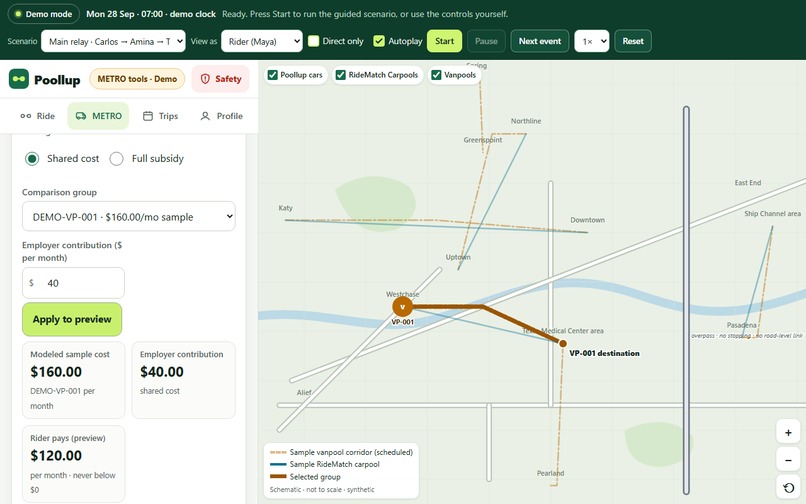
Task: Click the Modeled sample cost $160.00 card
Action: pos(73,380)
